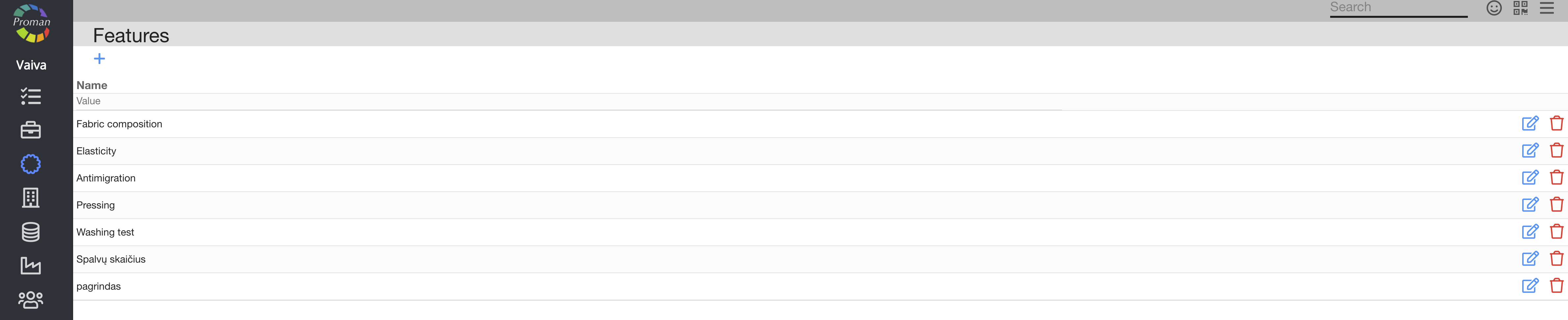Edit the Antimigration feature
This screenshot has height=320, width=1568.
pyautogui.click(x=1530, y=177)
